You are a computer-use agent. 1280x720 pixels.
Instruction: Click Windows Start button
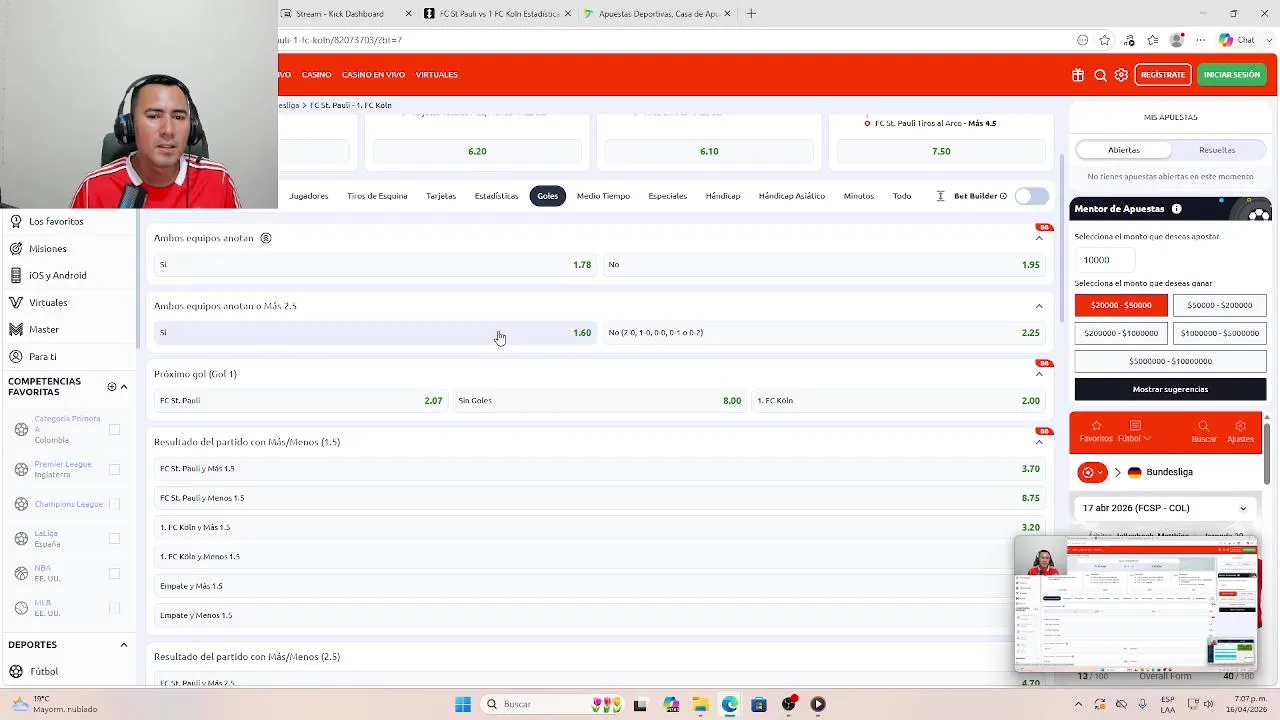click(463, 704)
